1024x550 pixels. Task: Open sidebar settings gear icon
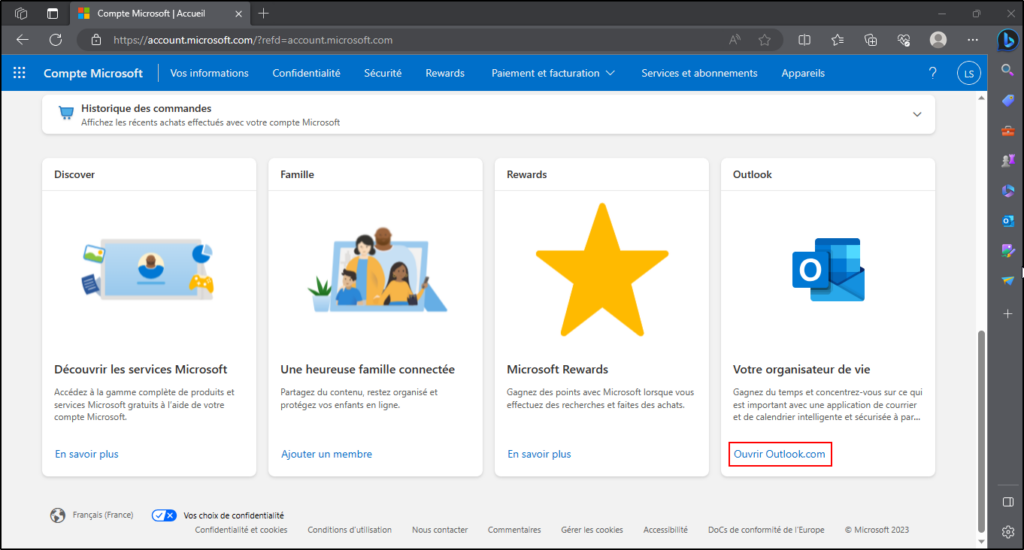(1008, 532)
